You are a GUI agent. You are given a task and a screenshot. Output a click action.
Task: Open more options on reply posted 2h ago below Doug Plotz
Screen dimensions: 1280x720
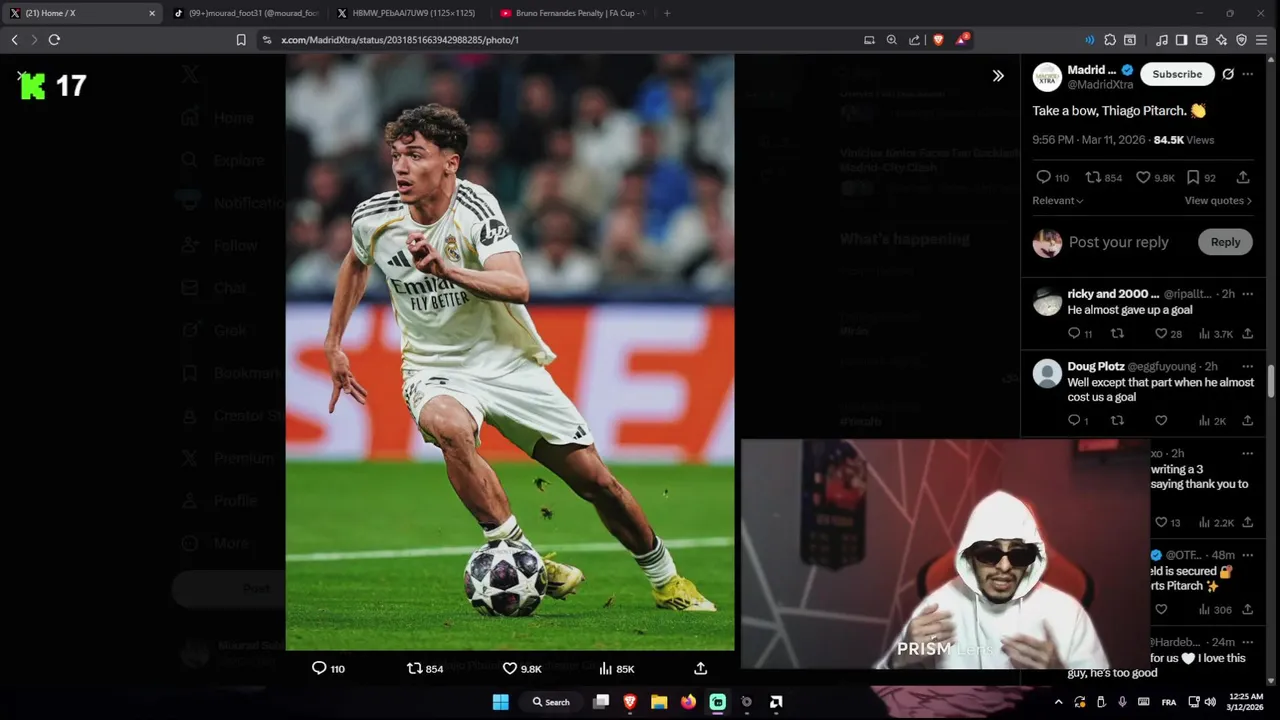coord(1247,454)
